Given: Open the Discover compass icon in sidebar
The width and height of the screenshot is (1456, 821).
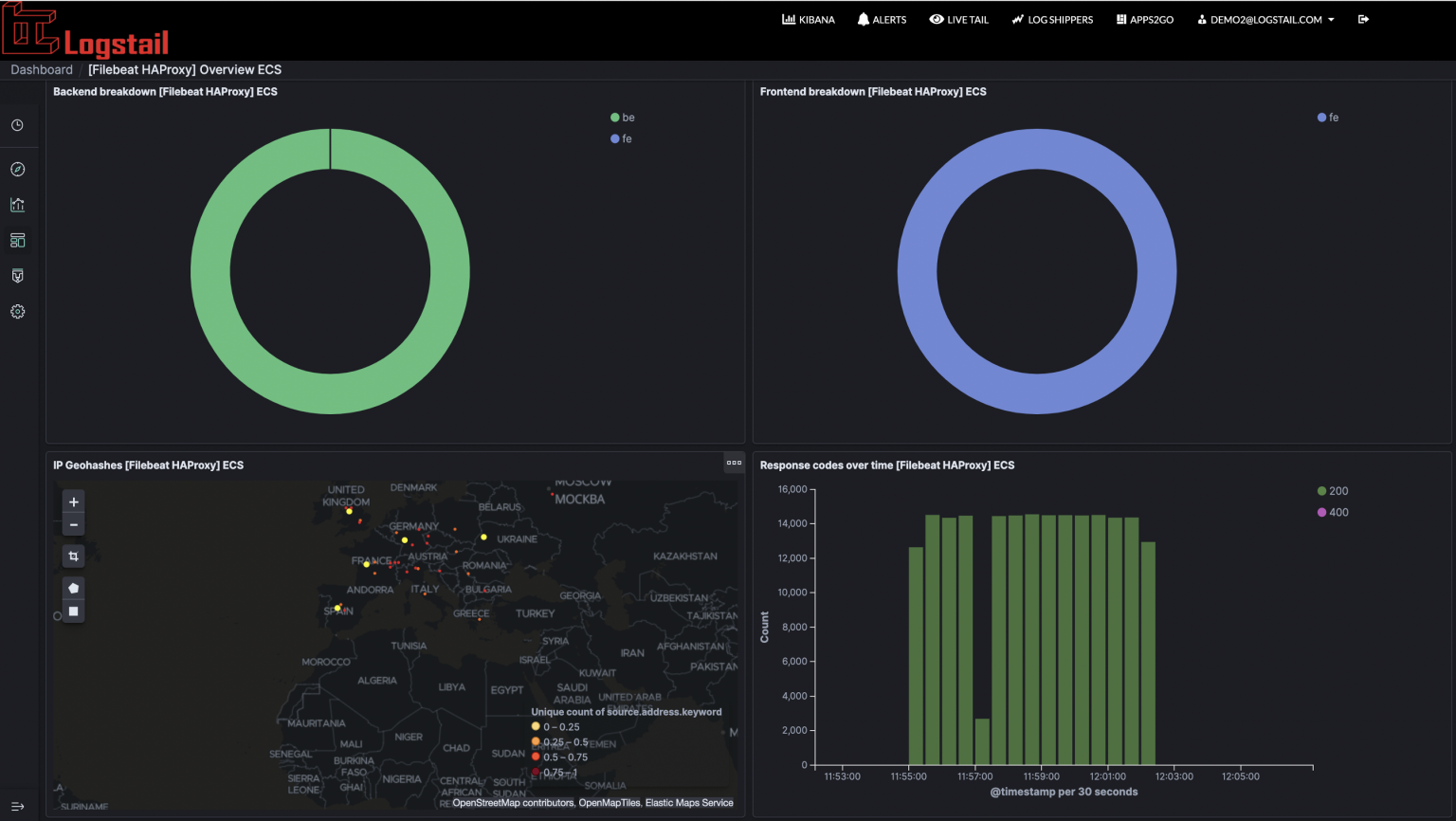Looking at the screenshot, I should (x=17, y=170).
